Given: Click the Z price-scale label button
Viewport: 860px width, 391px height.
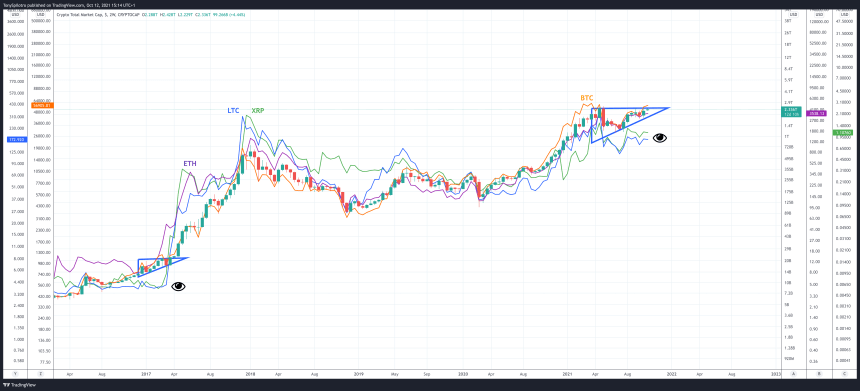Looking at the screenshot, I should tap(41, 373).
